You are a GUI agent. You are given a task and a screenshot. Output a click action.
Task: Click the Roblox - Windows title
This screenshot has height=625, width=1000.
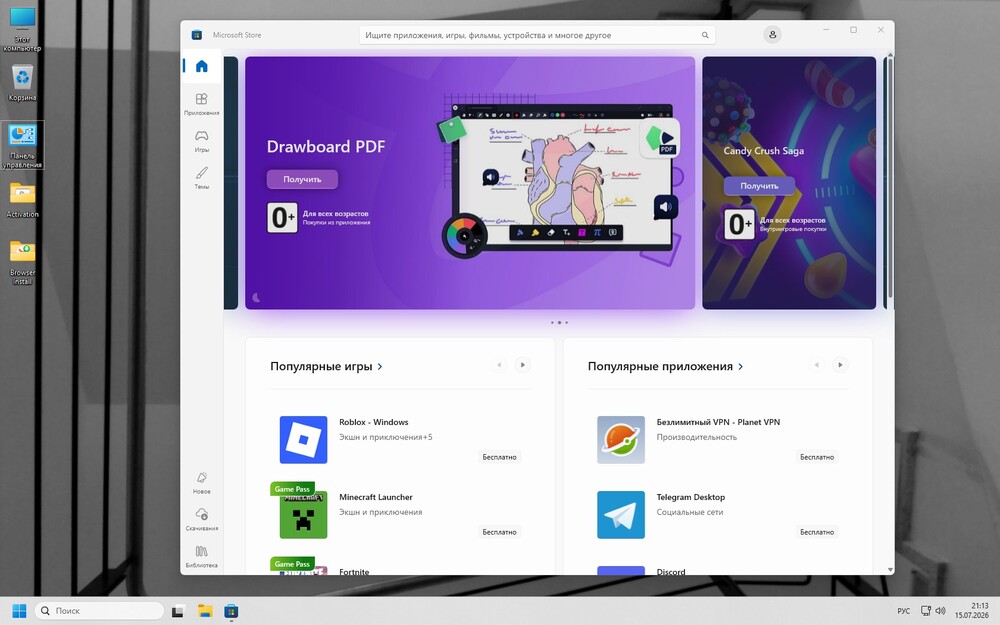pyautogui.click(x=374, y=422)
